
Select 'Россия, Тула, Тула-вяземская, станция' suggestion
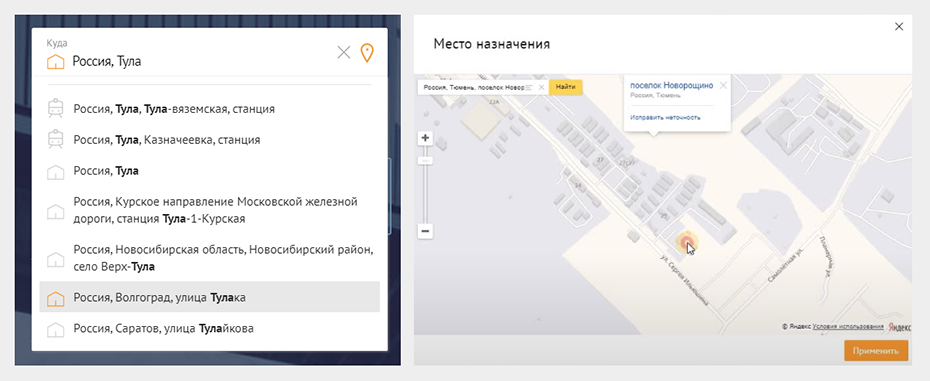[209, 109]
